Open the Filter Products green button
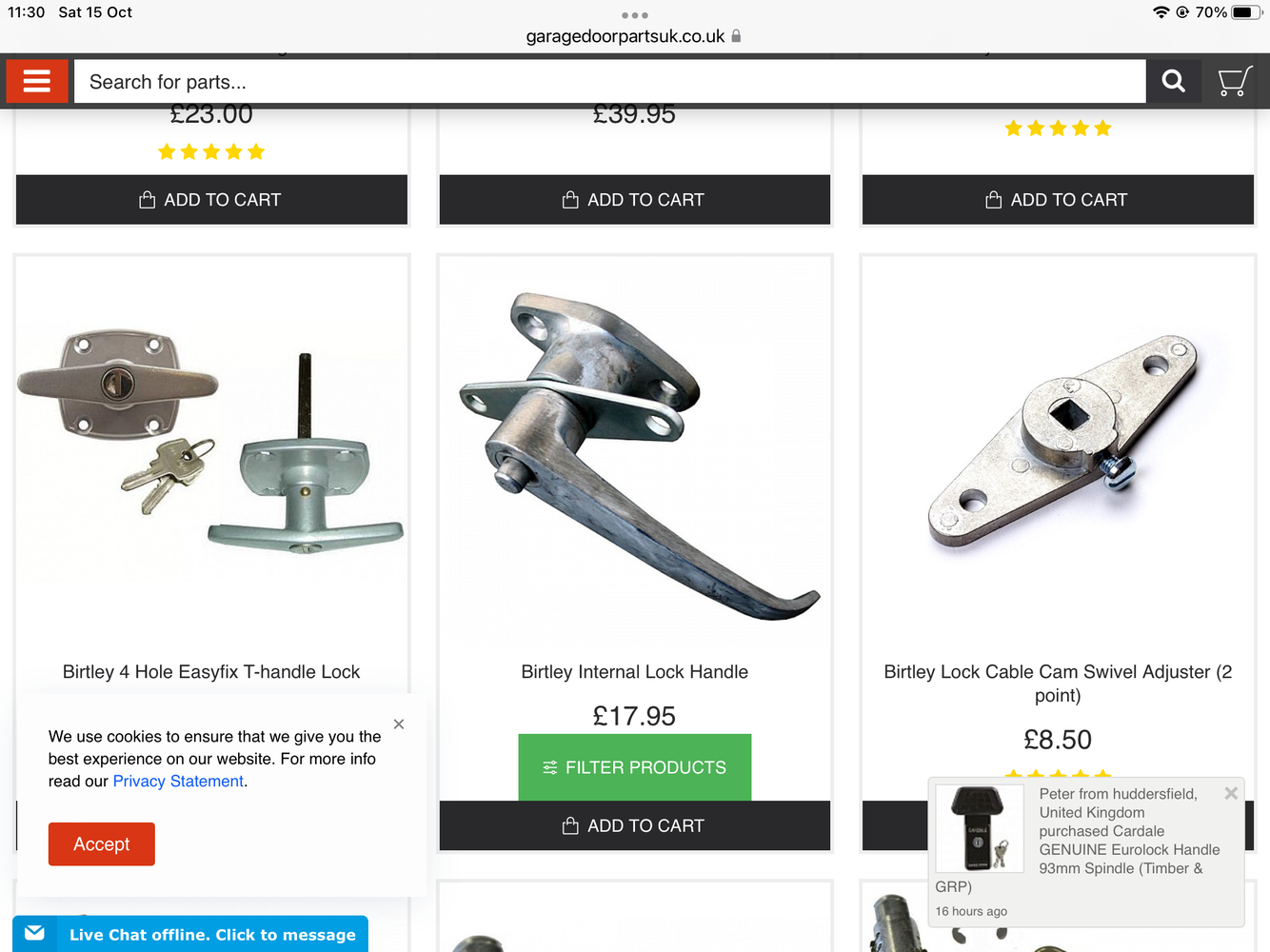This screenshot has height=952, width=1270. coord(635,767)
